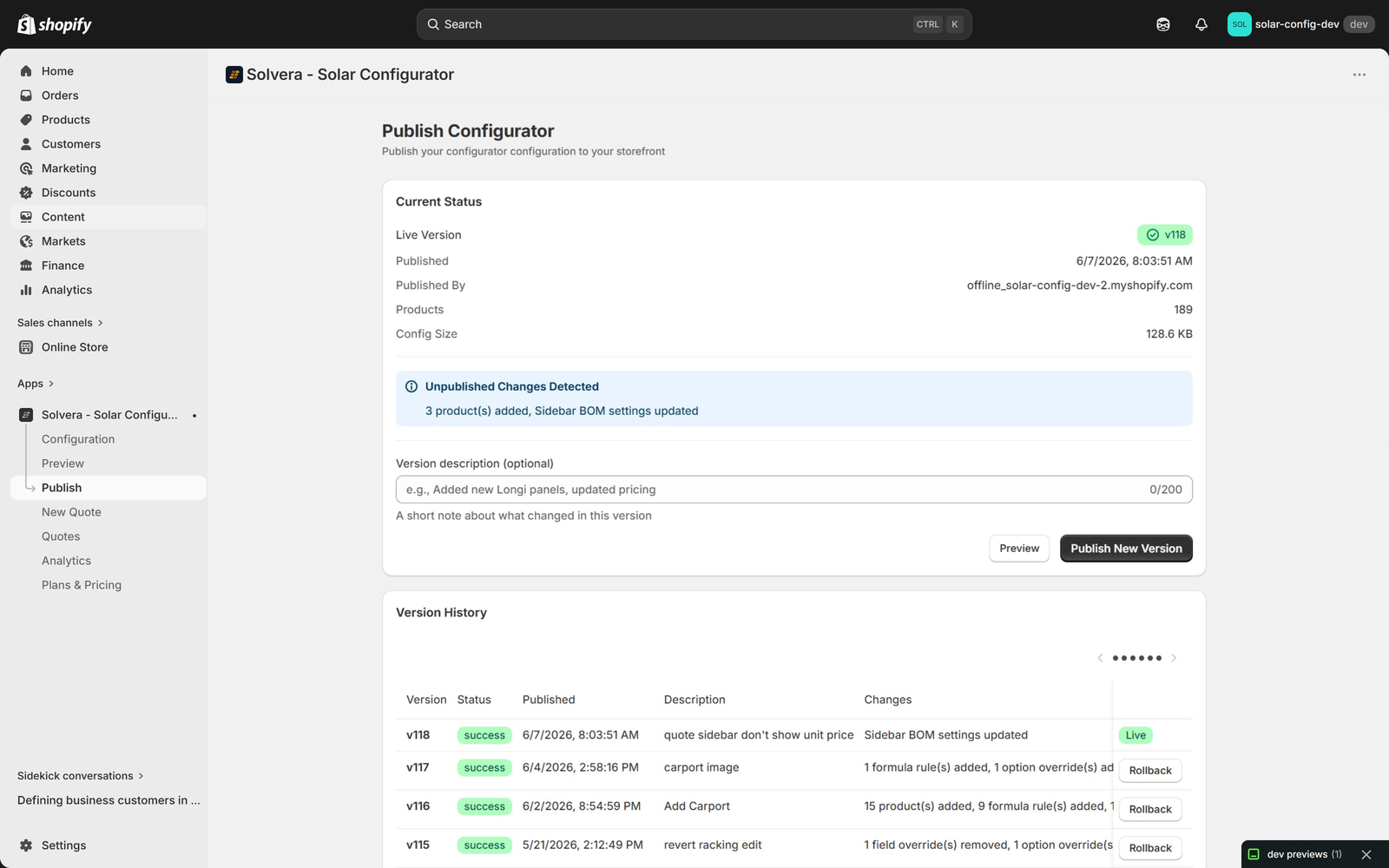Click the 'quote sidebar don't show unit price' description
The height and width of the screenshot is (868, 1389).
[x=759, y=735]
